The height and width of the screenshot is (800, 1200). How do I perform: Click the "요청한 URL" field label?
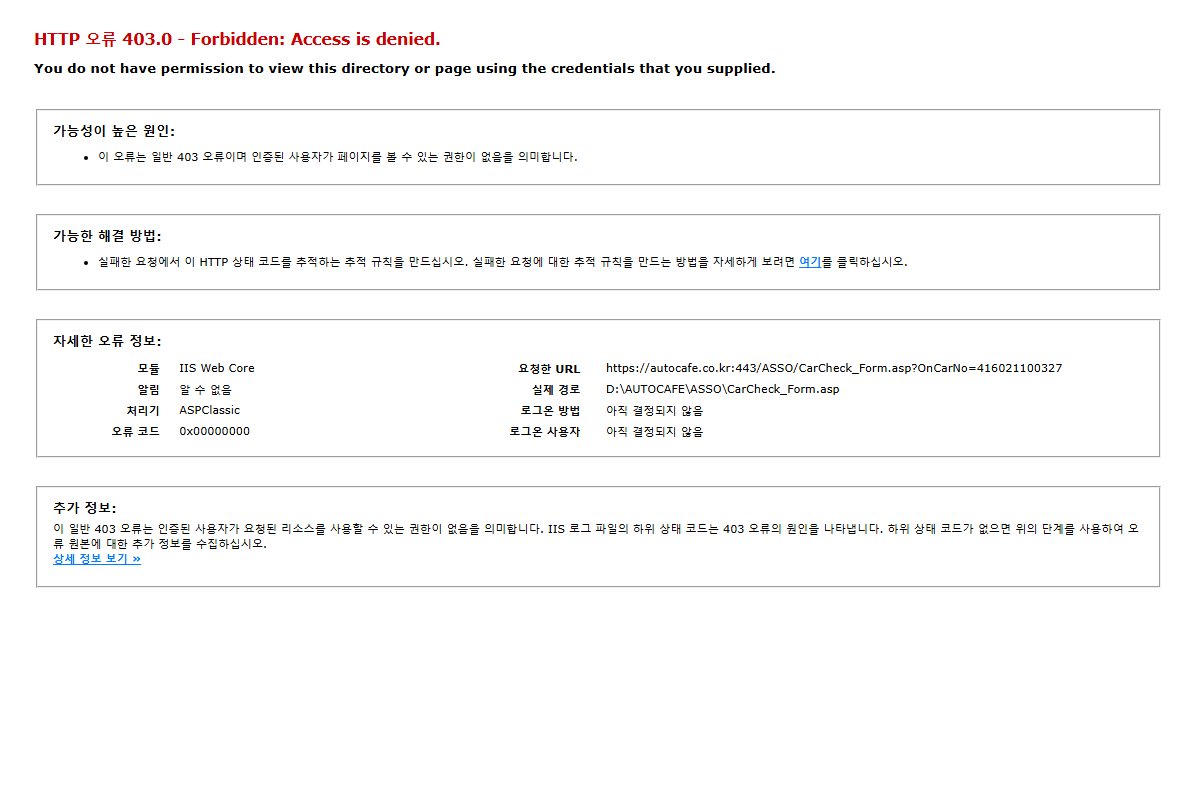click(x=548, y=369)
